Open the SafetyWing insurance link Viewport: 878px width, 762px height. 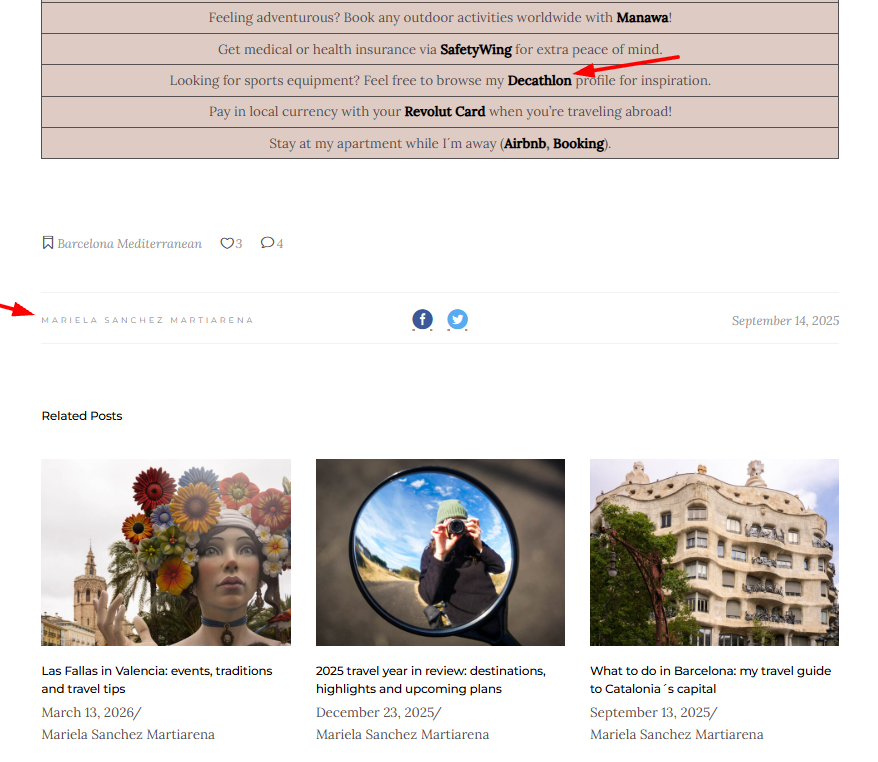[x=476, y=50]
